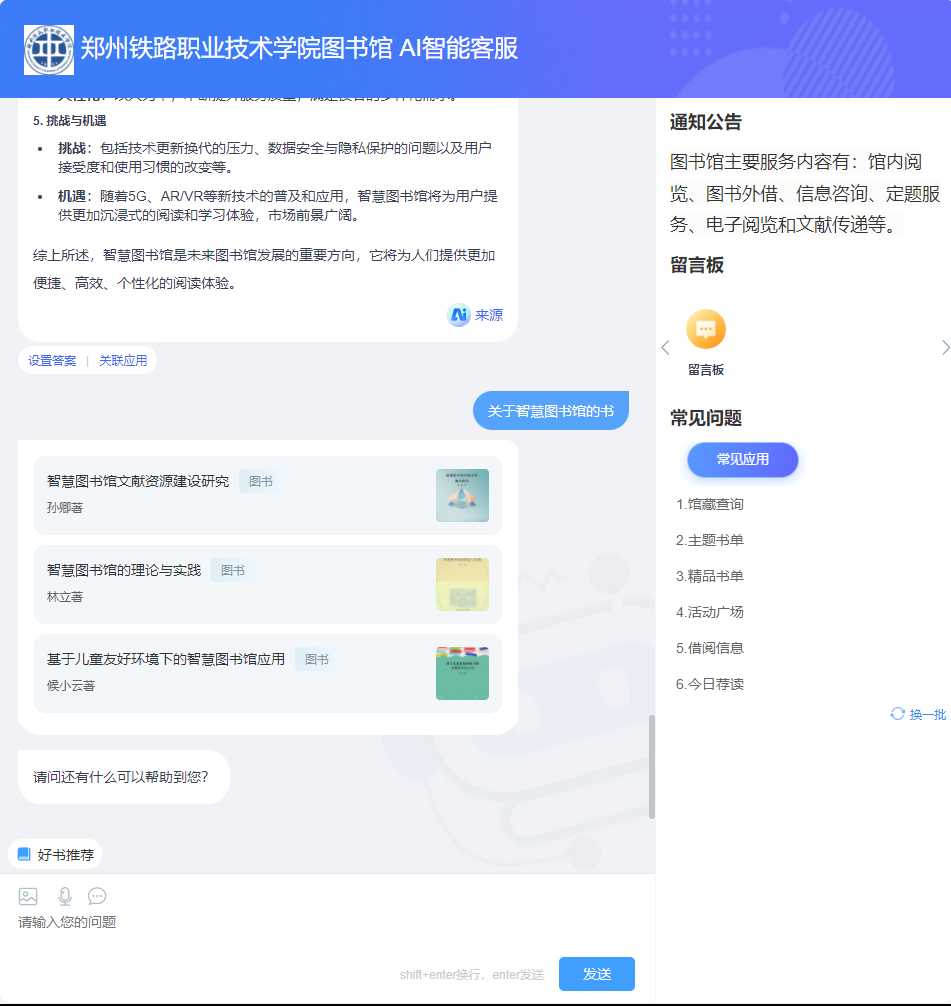951x1006 pixels.
Task: Select the 常见应用 tab
Action: tap(742, 460)
